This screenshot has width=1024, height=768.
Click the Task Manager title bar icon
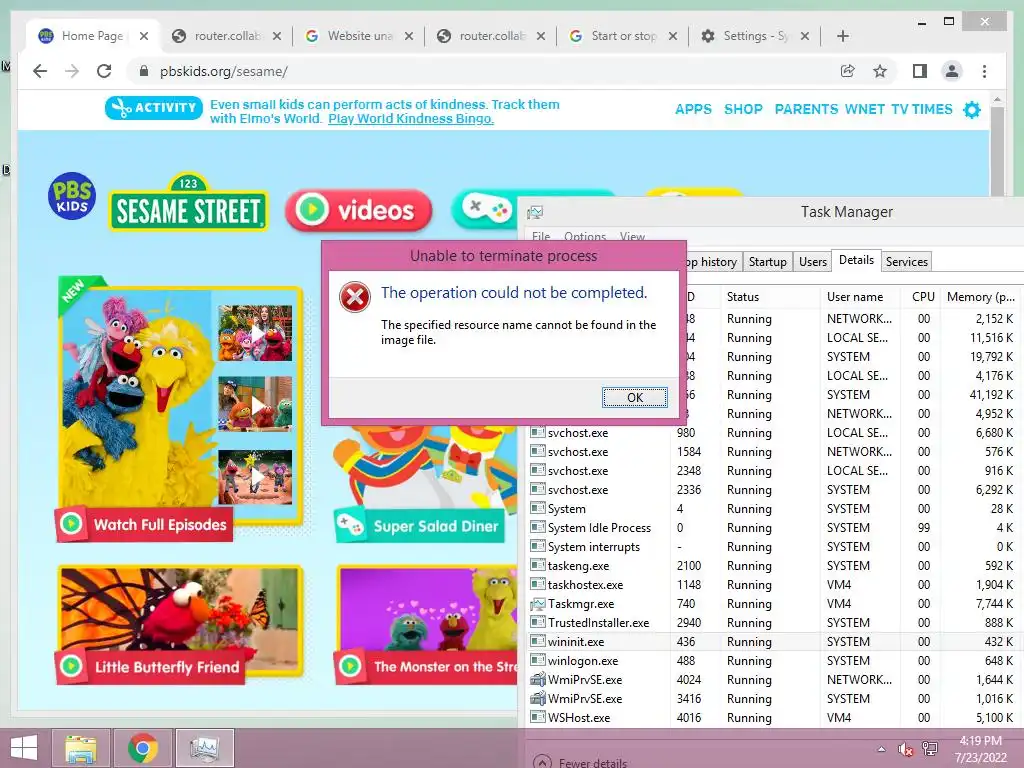[535, 212]
